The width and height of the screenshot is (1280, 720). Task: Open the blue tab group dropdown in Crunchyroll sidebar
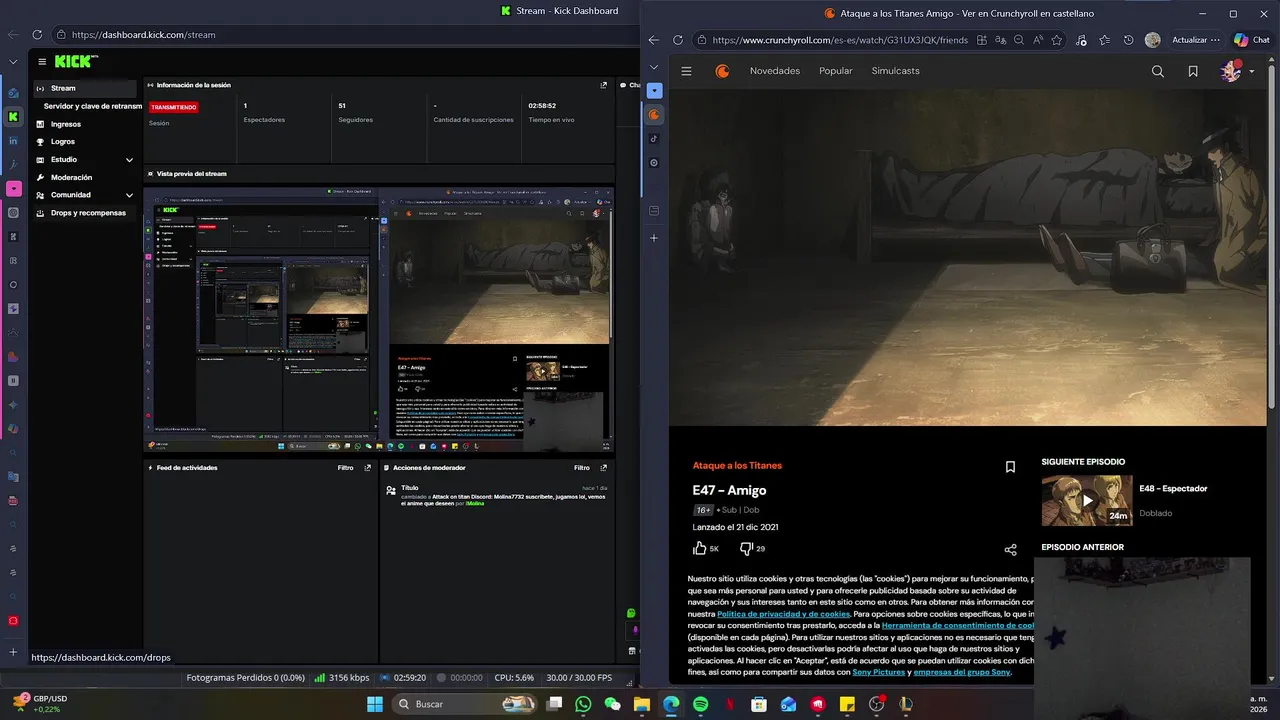[654, 90]
